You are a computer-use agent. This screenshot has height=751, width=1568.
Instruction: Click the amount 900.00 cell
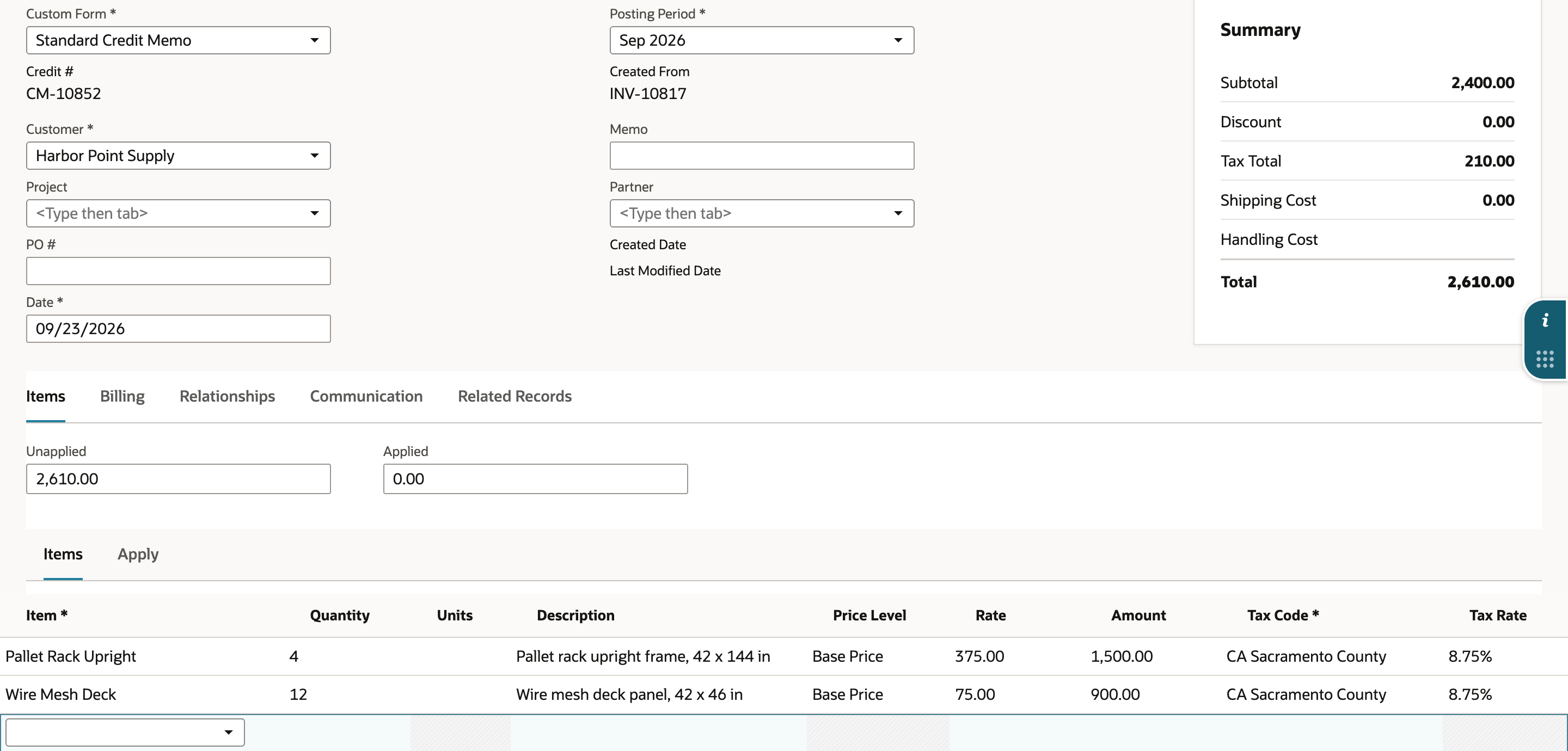pyautogui.click(x=1115, y=694)
